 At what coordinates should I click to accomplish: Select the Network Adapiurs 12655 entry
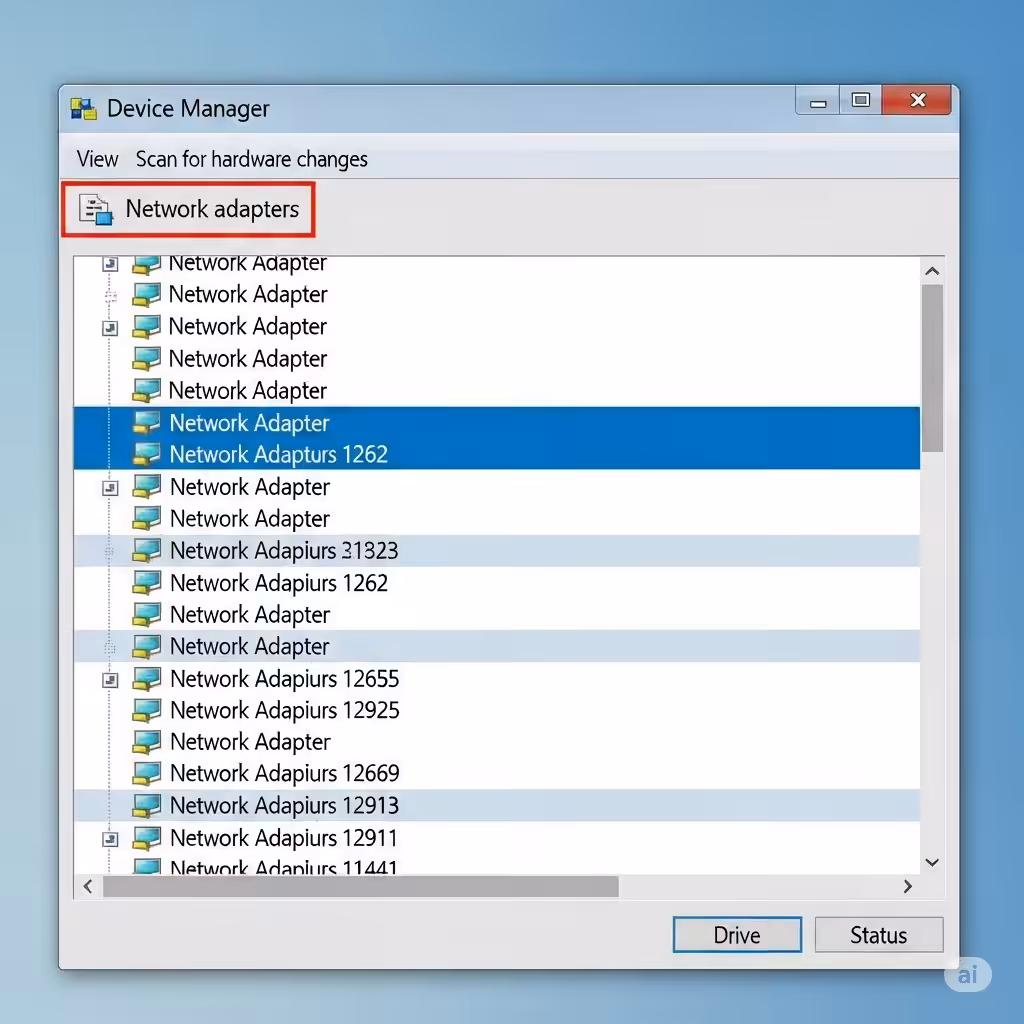(x=496, y=679)
